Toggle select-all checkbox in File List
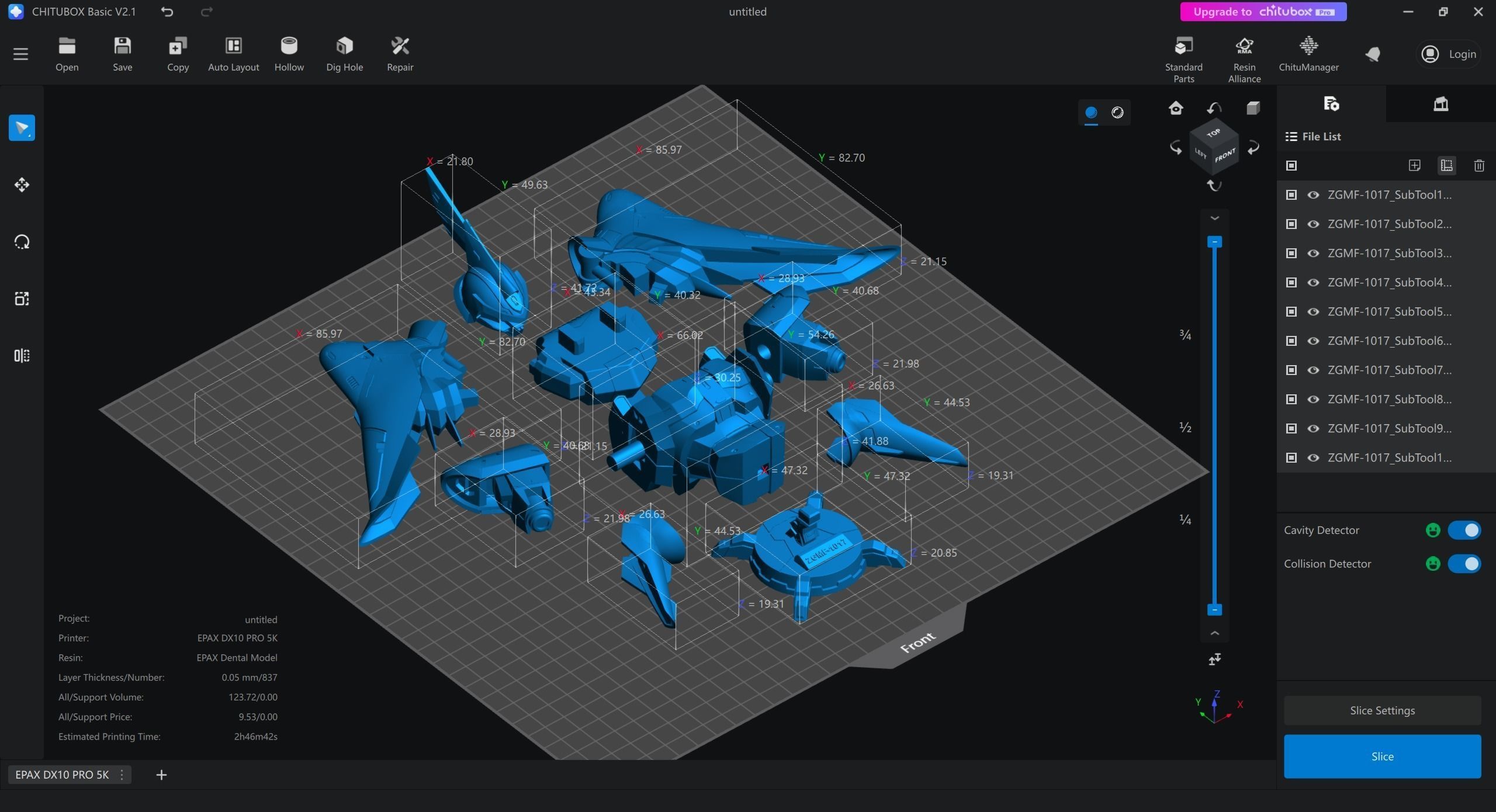1496x812 pixels. [x=1291, y=165]
